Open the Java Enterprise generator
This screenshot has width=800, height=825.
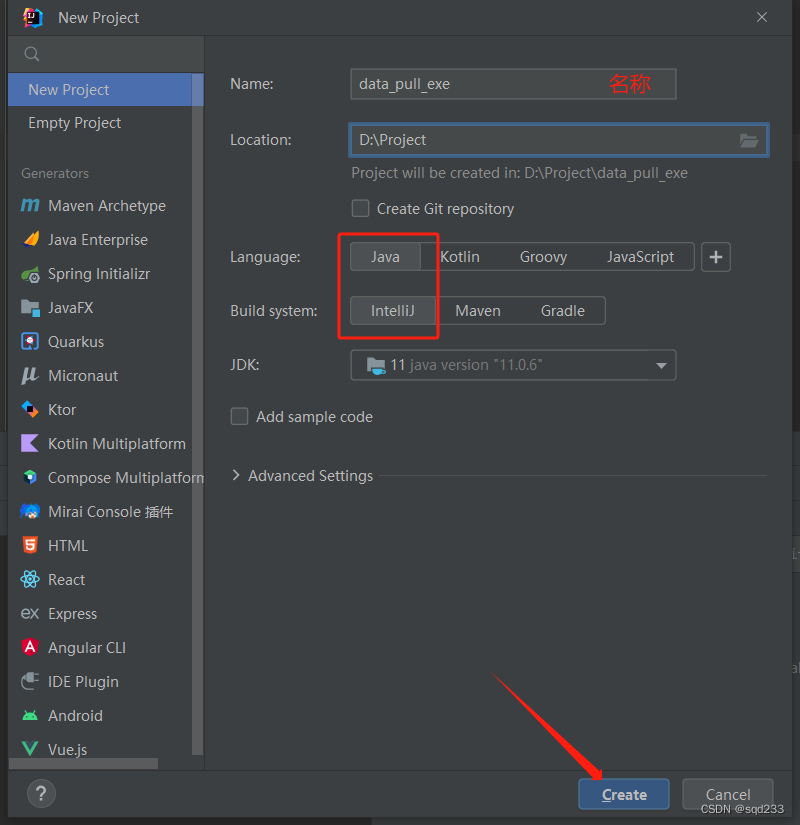100,239
